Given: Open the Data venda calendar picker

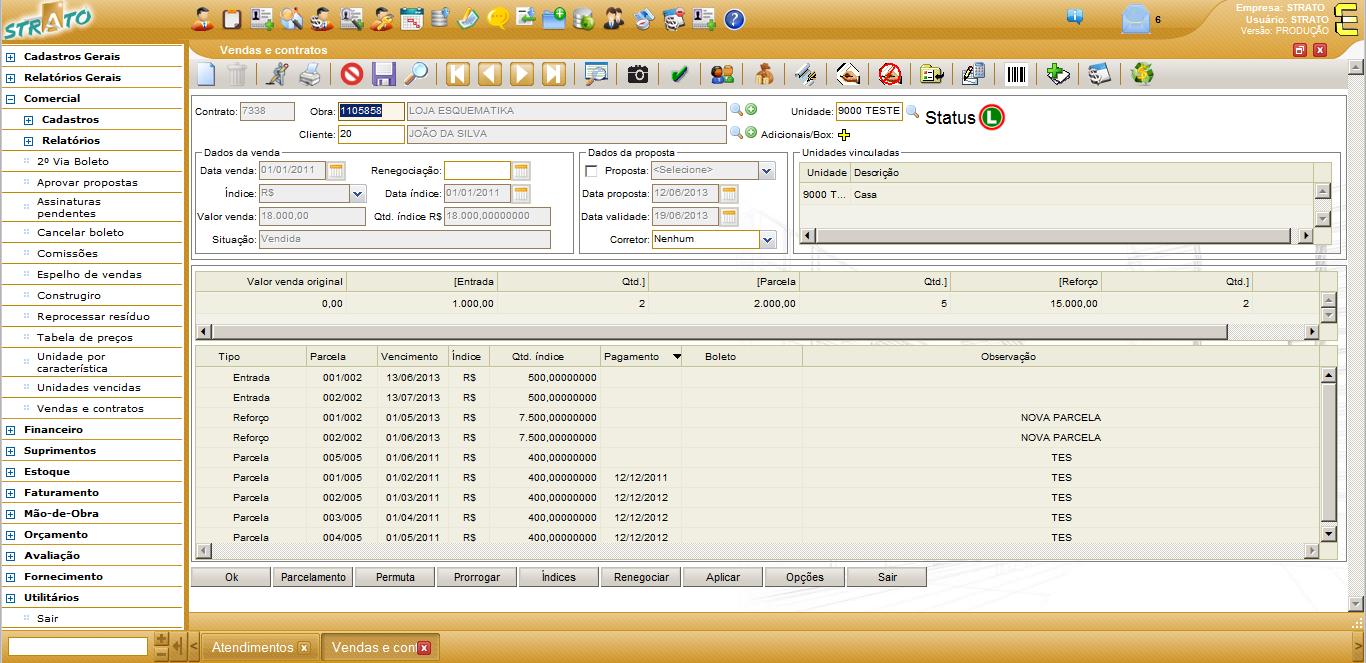Looking at the screenshot, I should tap(336, 171).
